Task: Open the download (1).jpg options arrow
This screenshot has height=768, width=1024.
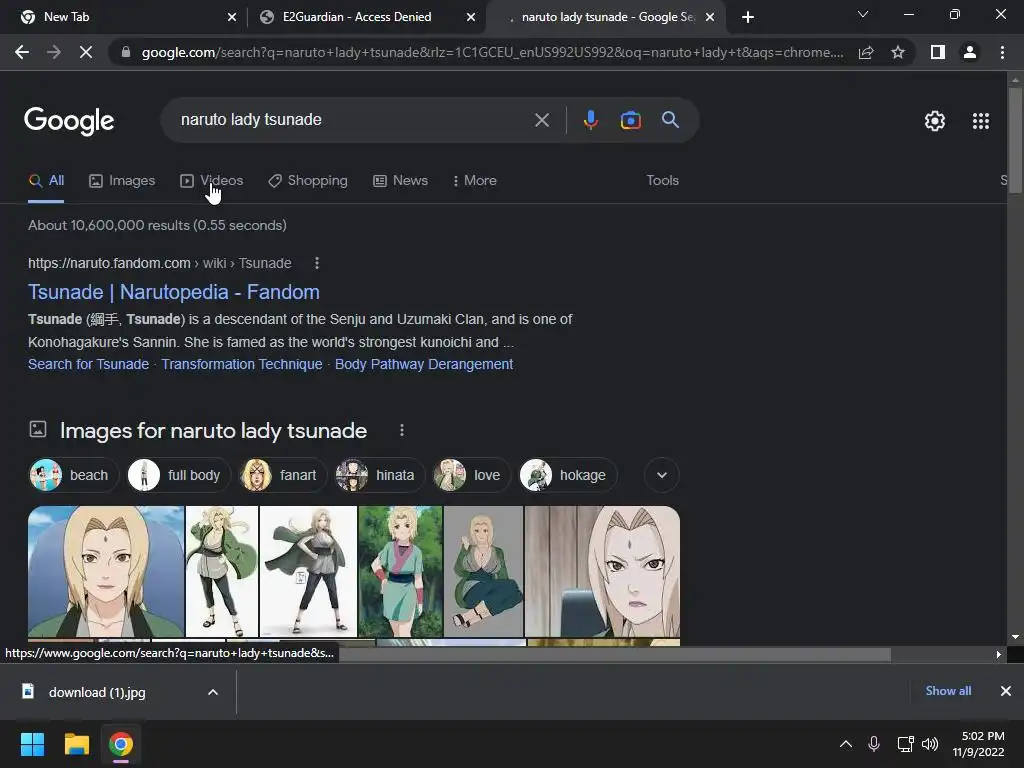Action: 213,692
